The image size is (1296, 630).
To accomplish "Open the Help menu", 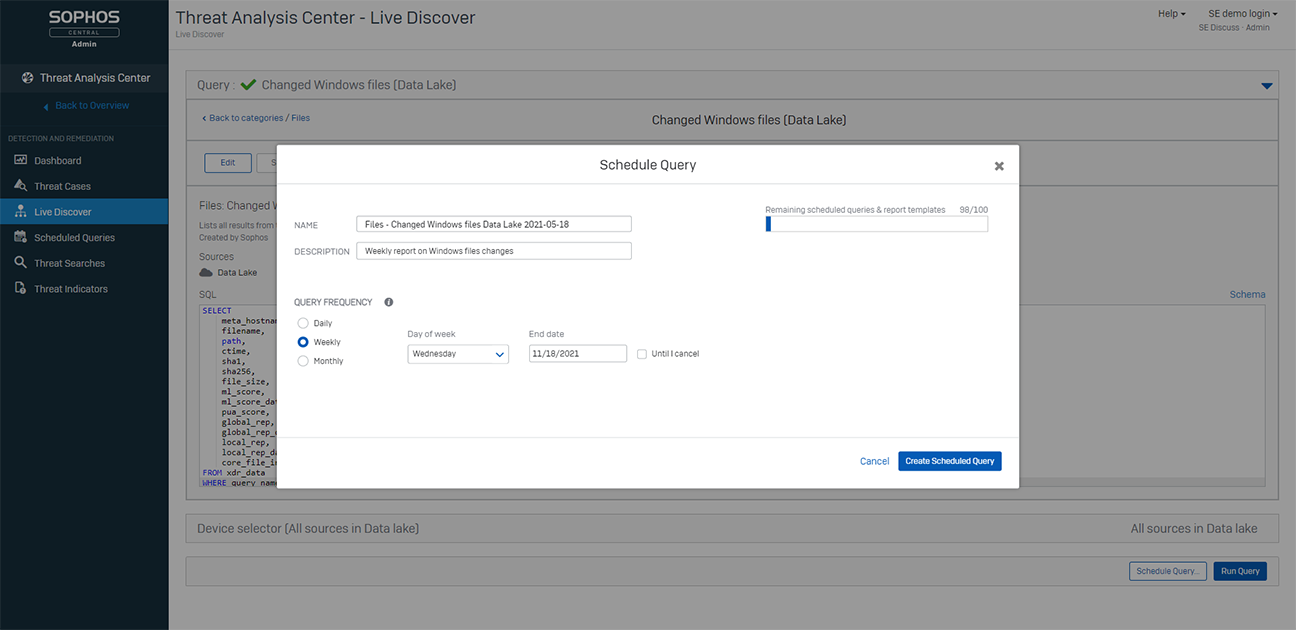I will point(1172,14).
